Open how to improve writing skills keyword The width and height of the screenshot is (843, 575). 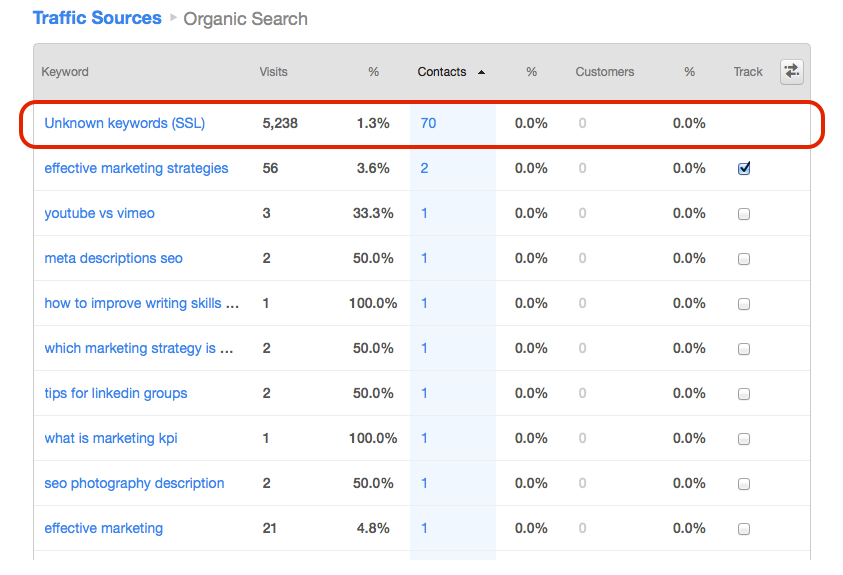point(141,303)
